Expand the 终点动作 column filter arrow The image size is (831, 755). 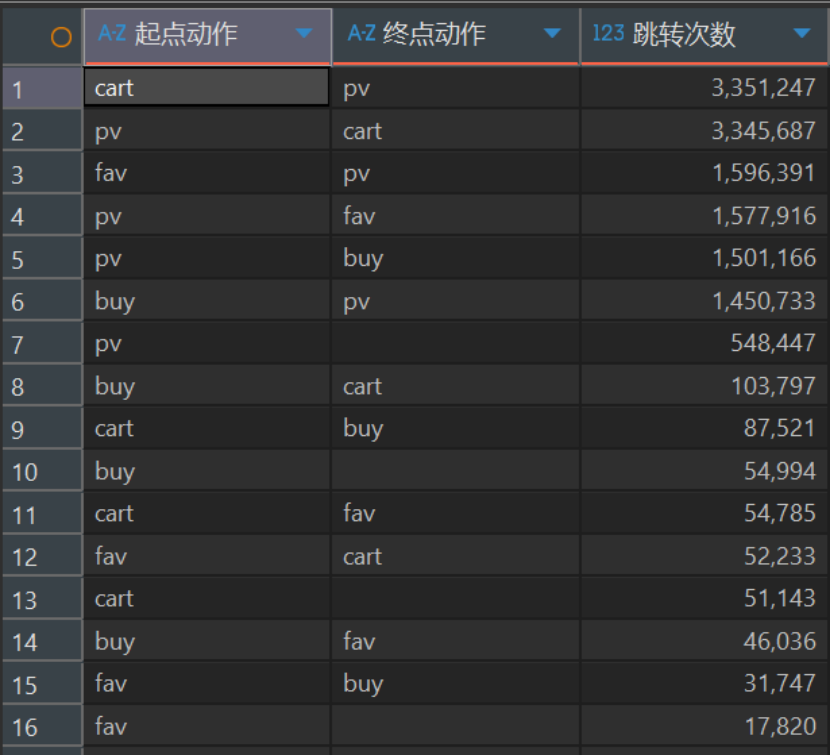point(552,33)
